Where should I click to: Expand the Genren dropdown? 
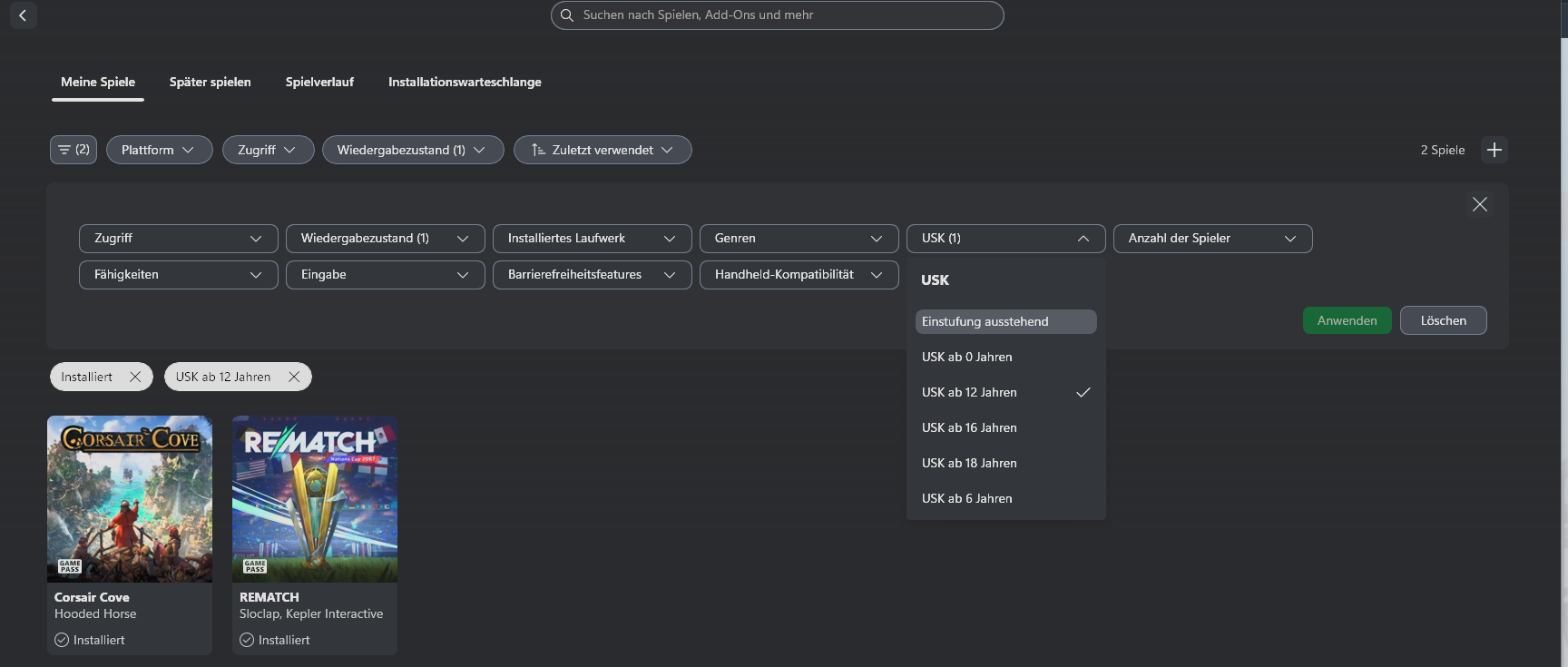799,239
